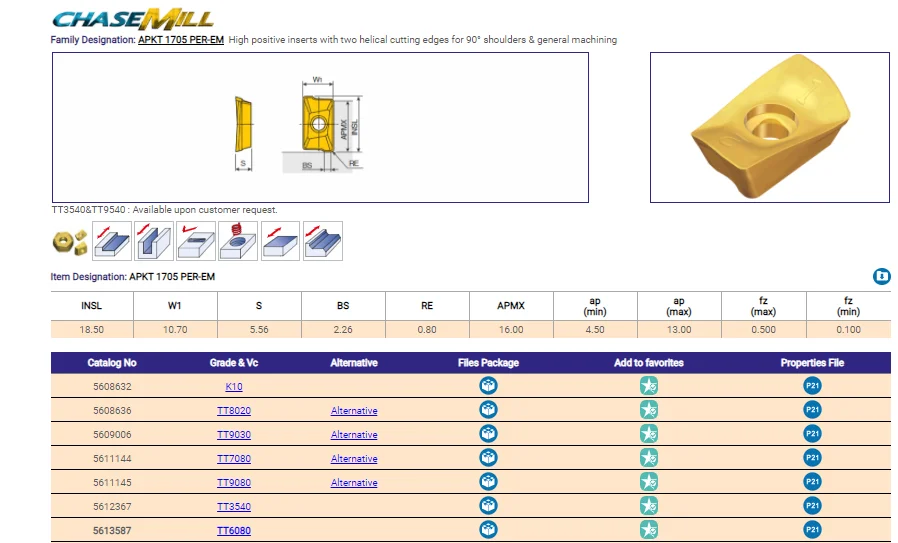Image resolution: width=898 pixels, height=543 pixels.
Task: Open P21 properties file for 5608636
Action: coord(812,410)
